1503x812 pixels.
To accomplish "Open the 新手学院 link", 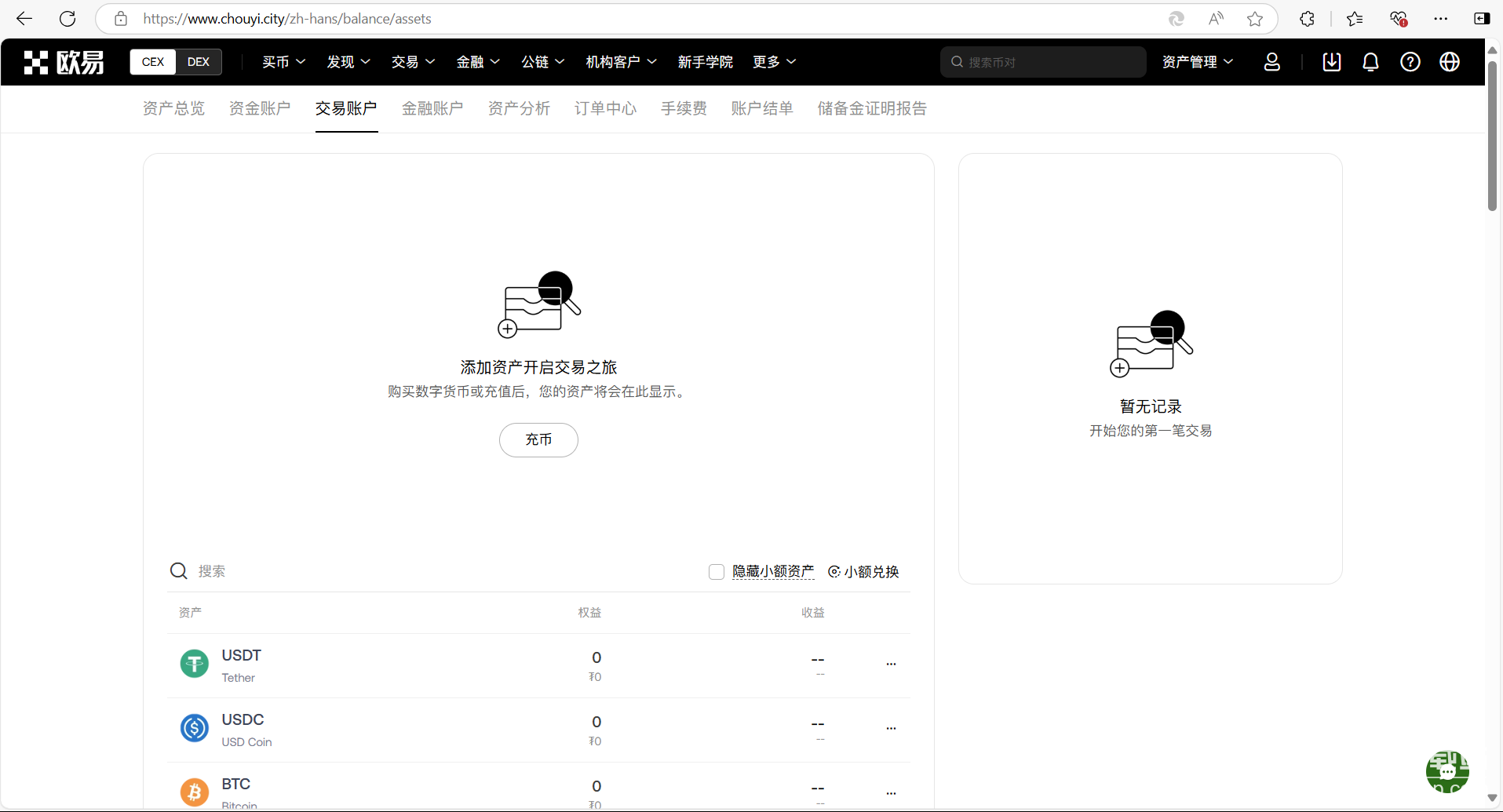I will coord(705,62).
